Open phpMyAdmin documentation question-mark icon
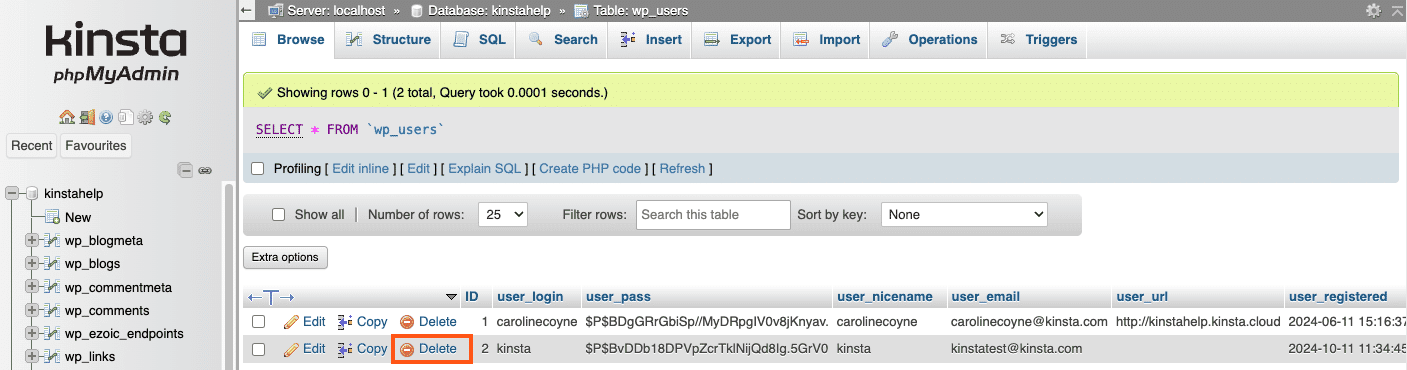The width and height of the screenshot is (1407, 370). pyautogui.click(x=106, y=117)
